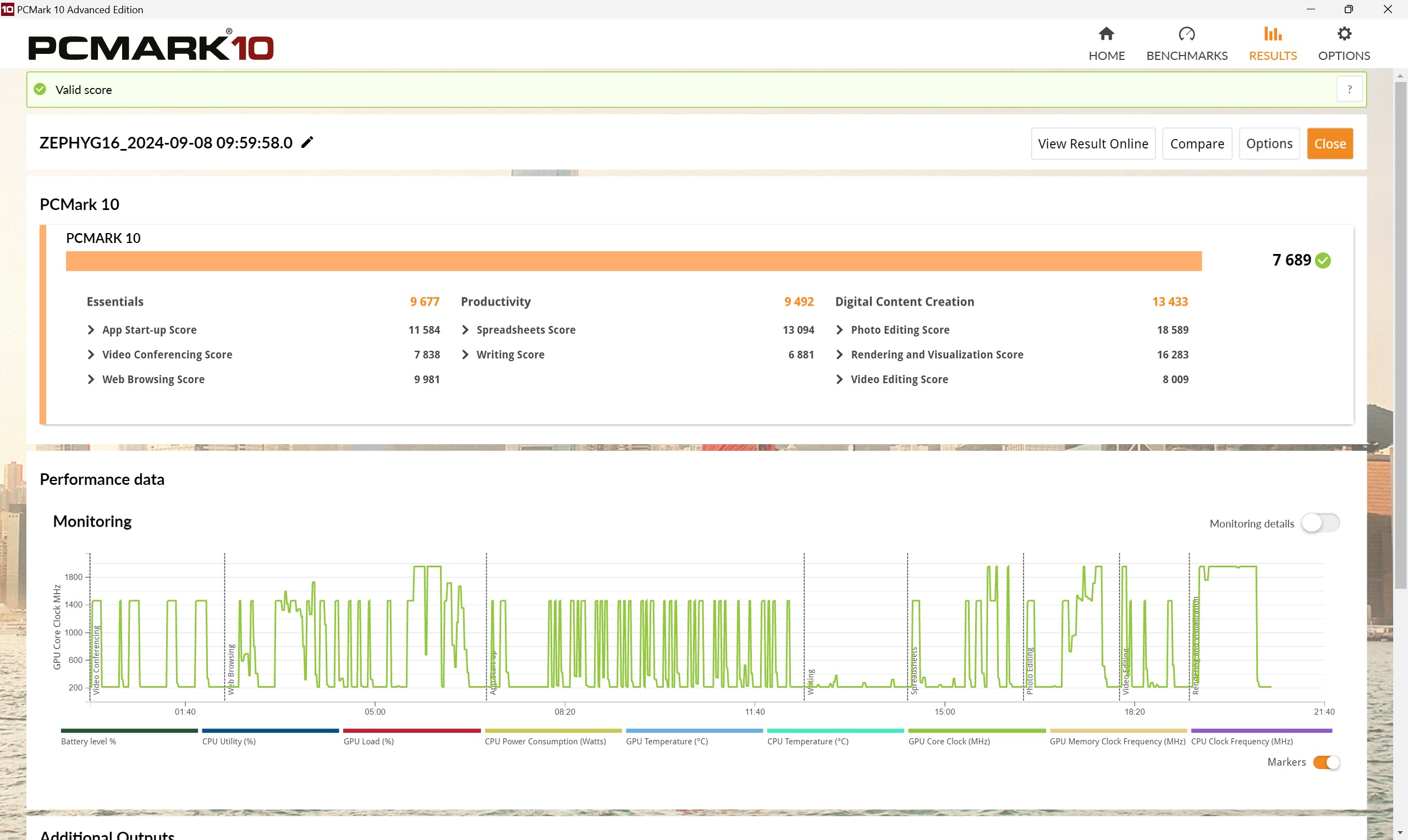Expand App Start-up Score details
The image size is (1408, 840).
coord(91,330)
